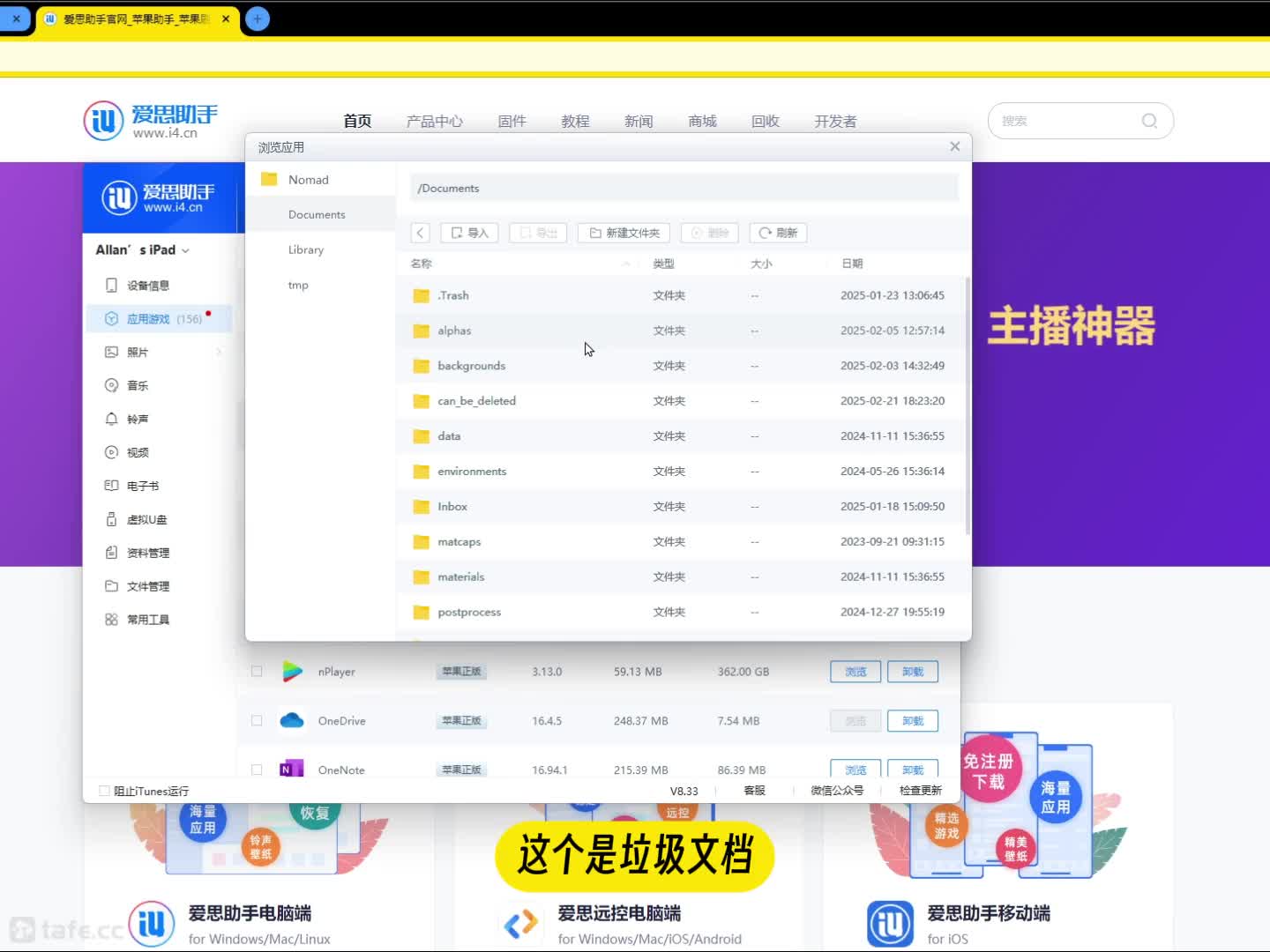Open the 常用工具 common tools section
This screenshot has width=1270, height=952.
click(148, 620)
